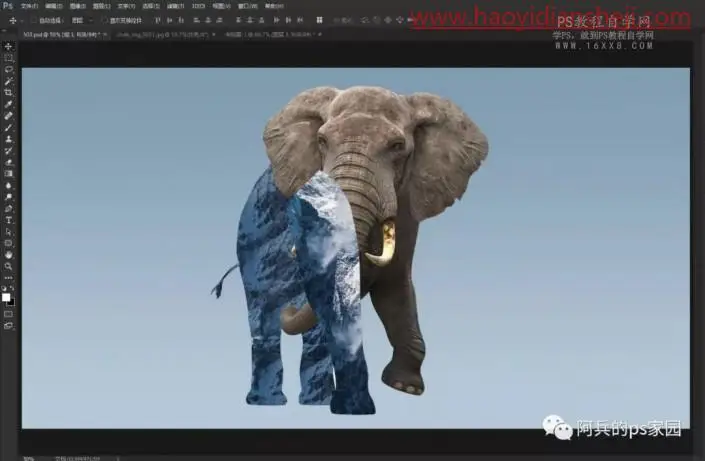Click the Distribute Top Edges icon
The image size is (705, 461).
tap(239, 20)
